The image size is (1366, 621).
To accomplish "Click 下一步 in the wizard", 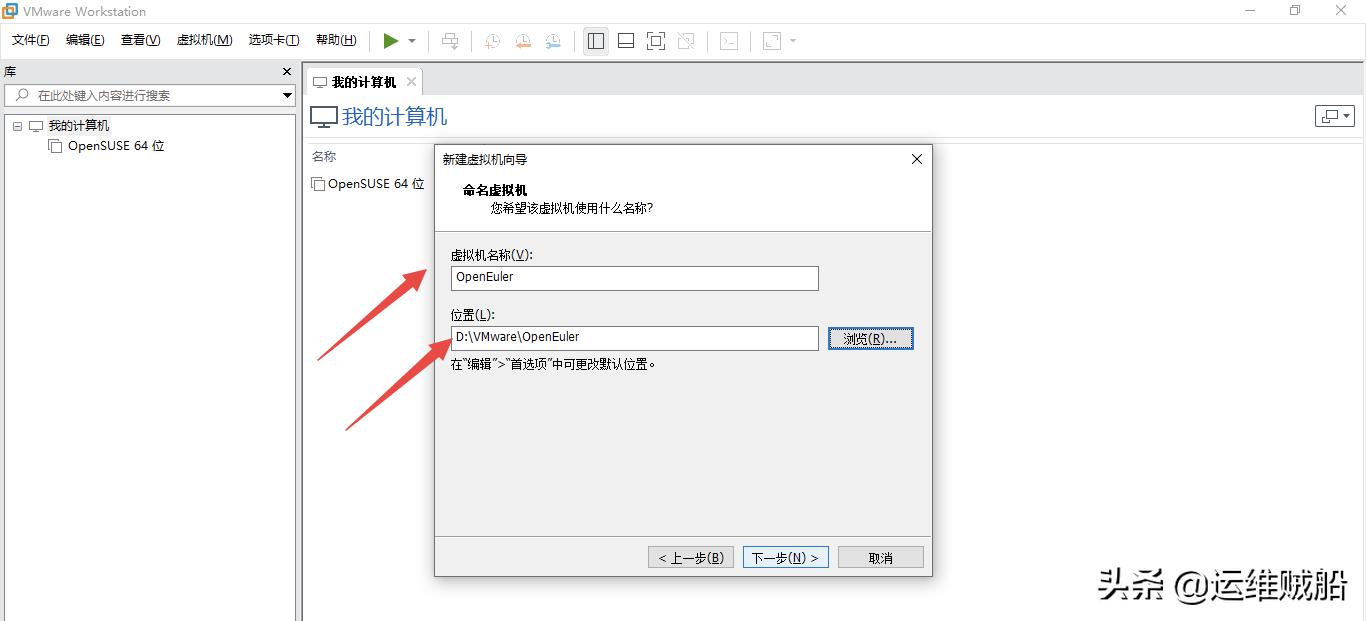I will pyautogui.click(x=786, y=557).
